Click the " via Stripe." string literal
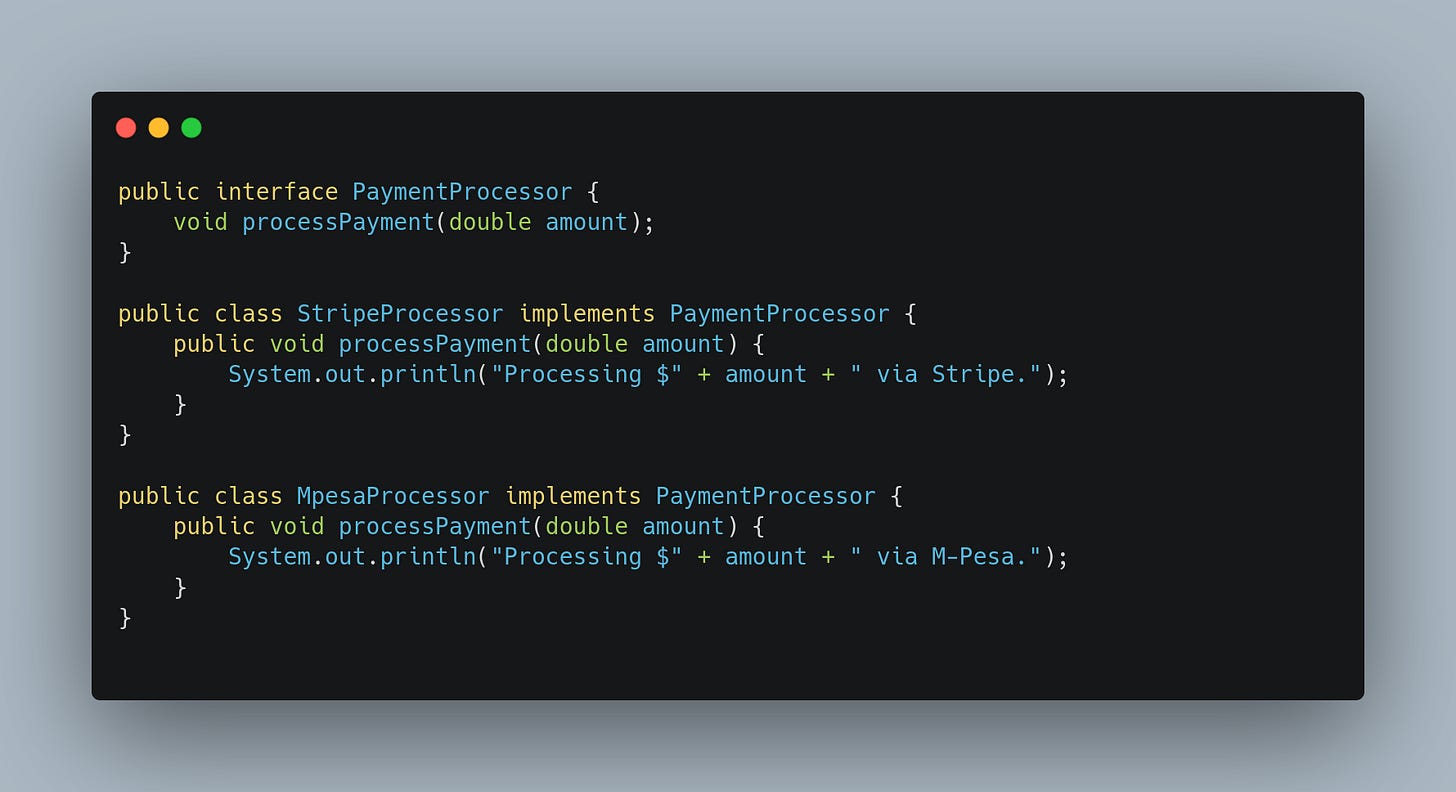1456x792 pixels. (947, 374)
